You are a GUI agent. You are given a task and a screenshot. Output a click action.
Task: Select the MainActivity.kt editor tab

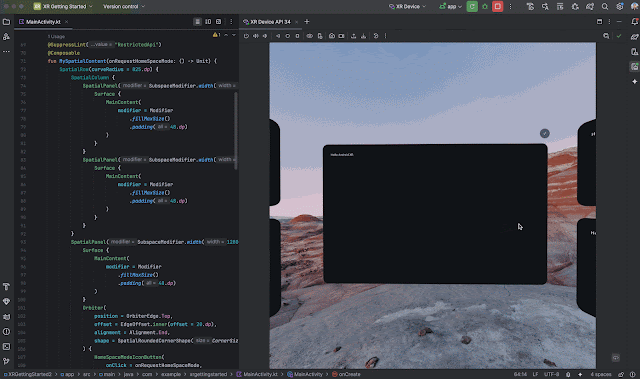43,22
